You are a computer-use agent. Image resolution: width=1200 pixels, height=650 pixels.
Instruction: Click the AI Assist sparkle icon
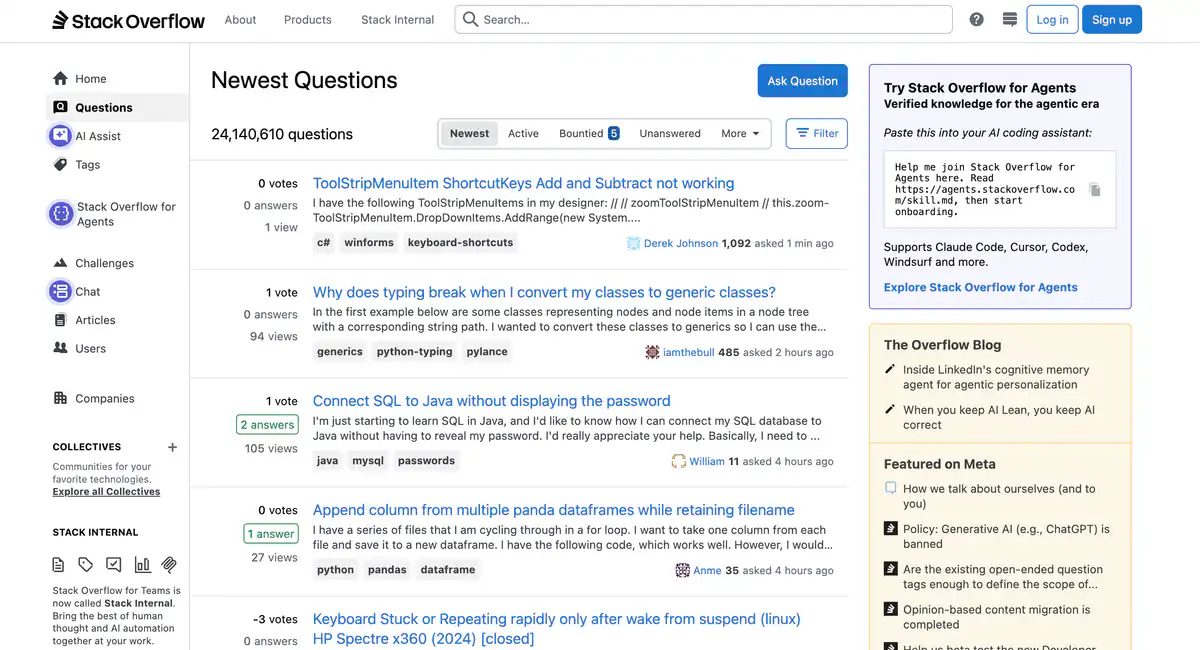click(60, 136)
